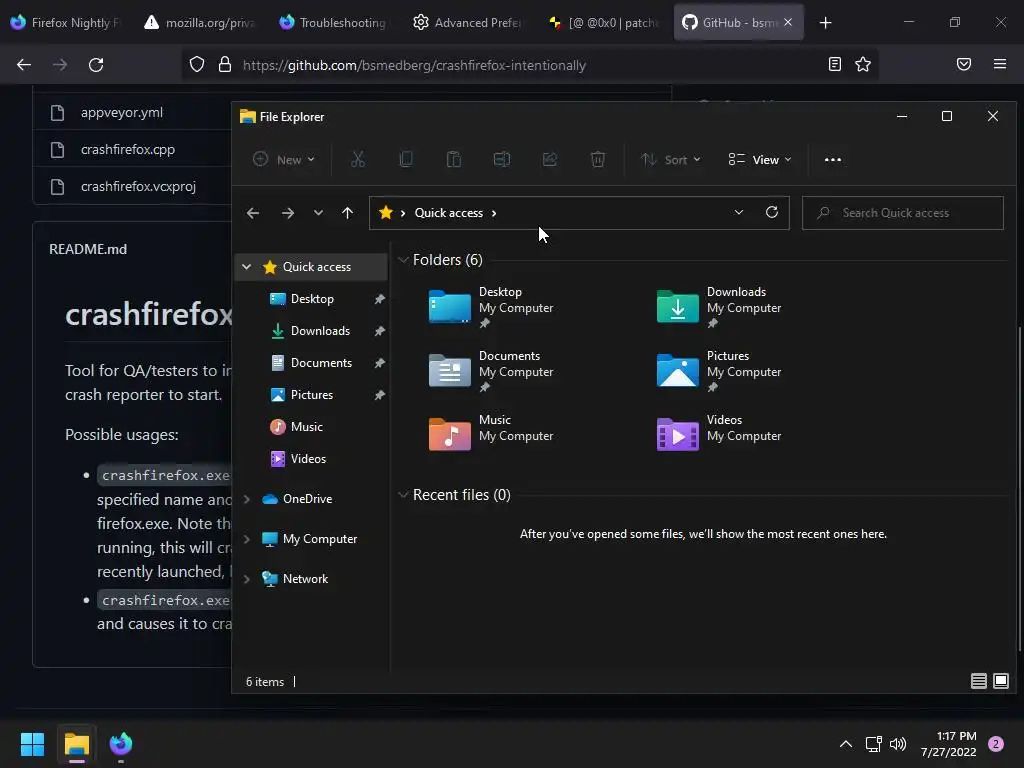Click the Share icon in File Explorer toolbar
This screenshot has height=768, width=1024.
point(550,159)
